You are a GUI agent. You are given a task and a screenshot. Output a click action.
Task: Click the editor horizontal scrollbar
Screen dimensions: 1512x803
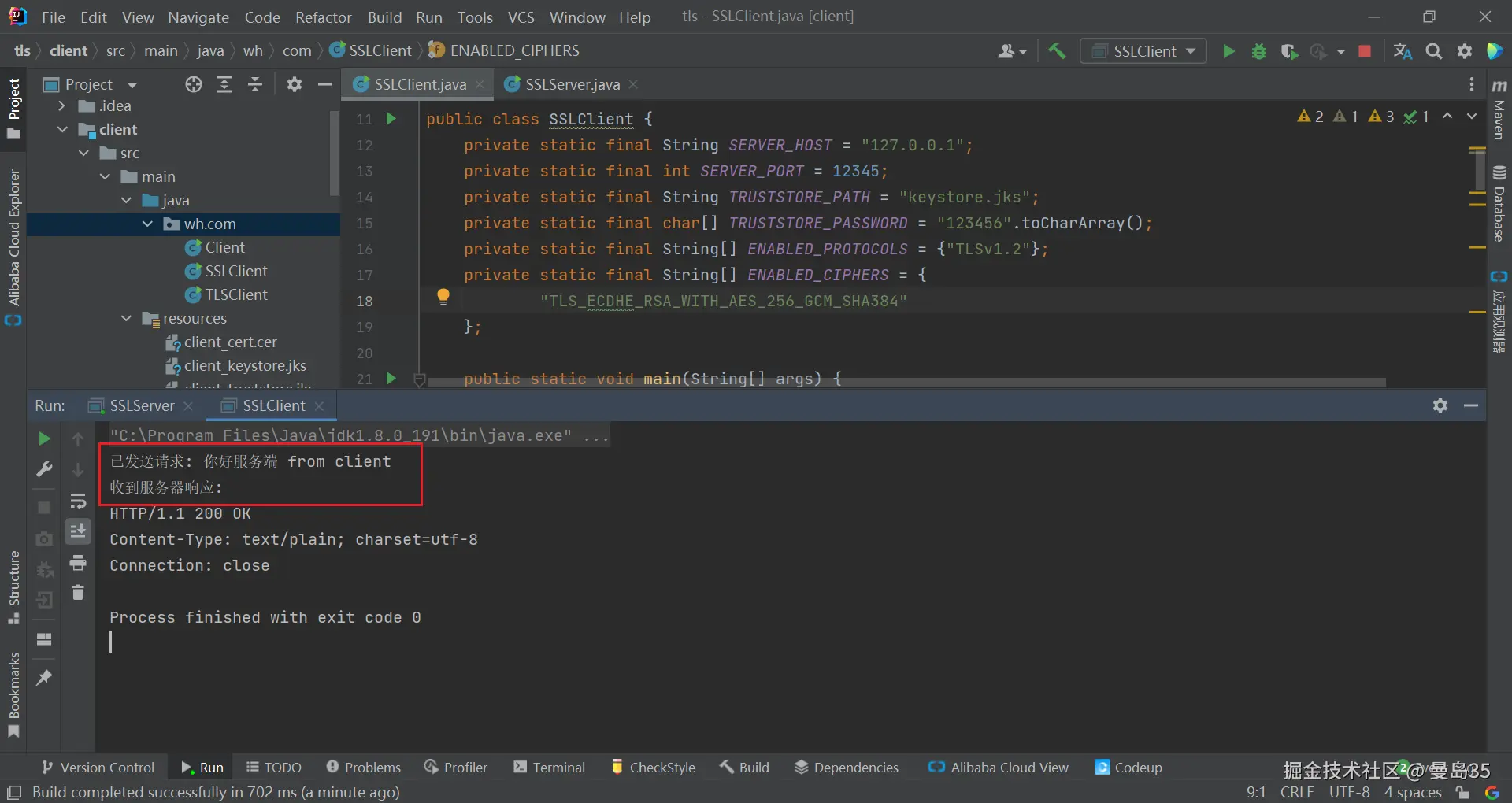pos(906,383)
